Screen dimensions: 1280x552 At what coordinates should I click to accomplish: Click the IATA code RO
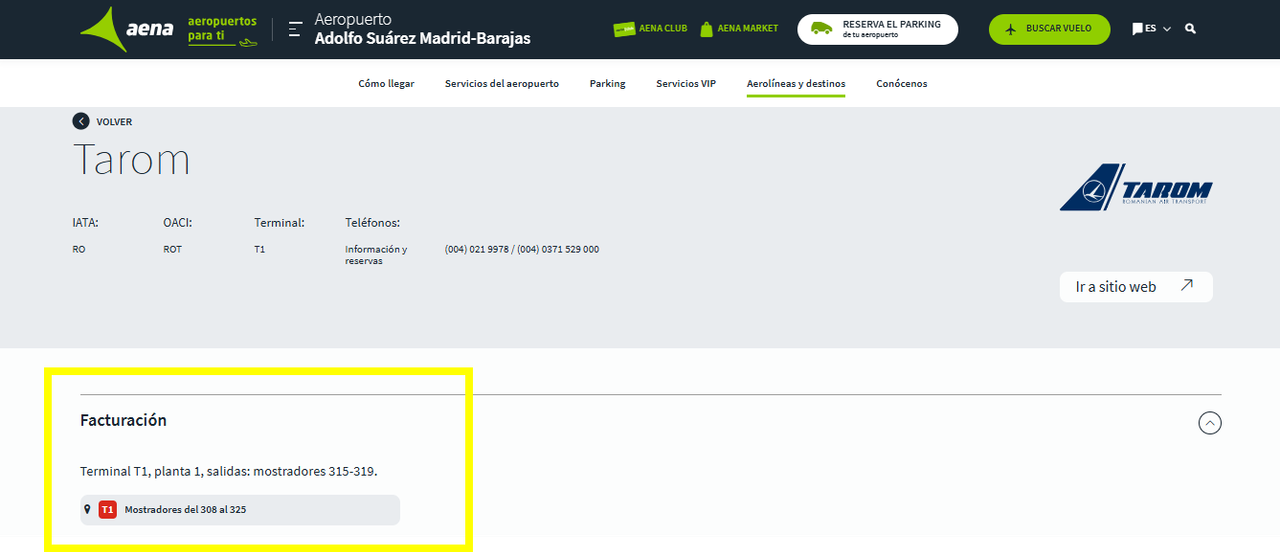(x=79, y=249)
